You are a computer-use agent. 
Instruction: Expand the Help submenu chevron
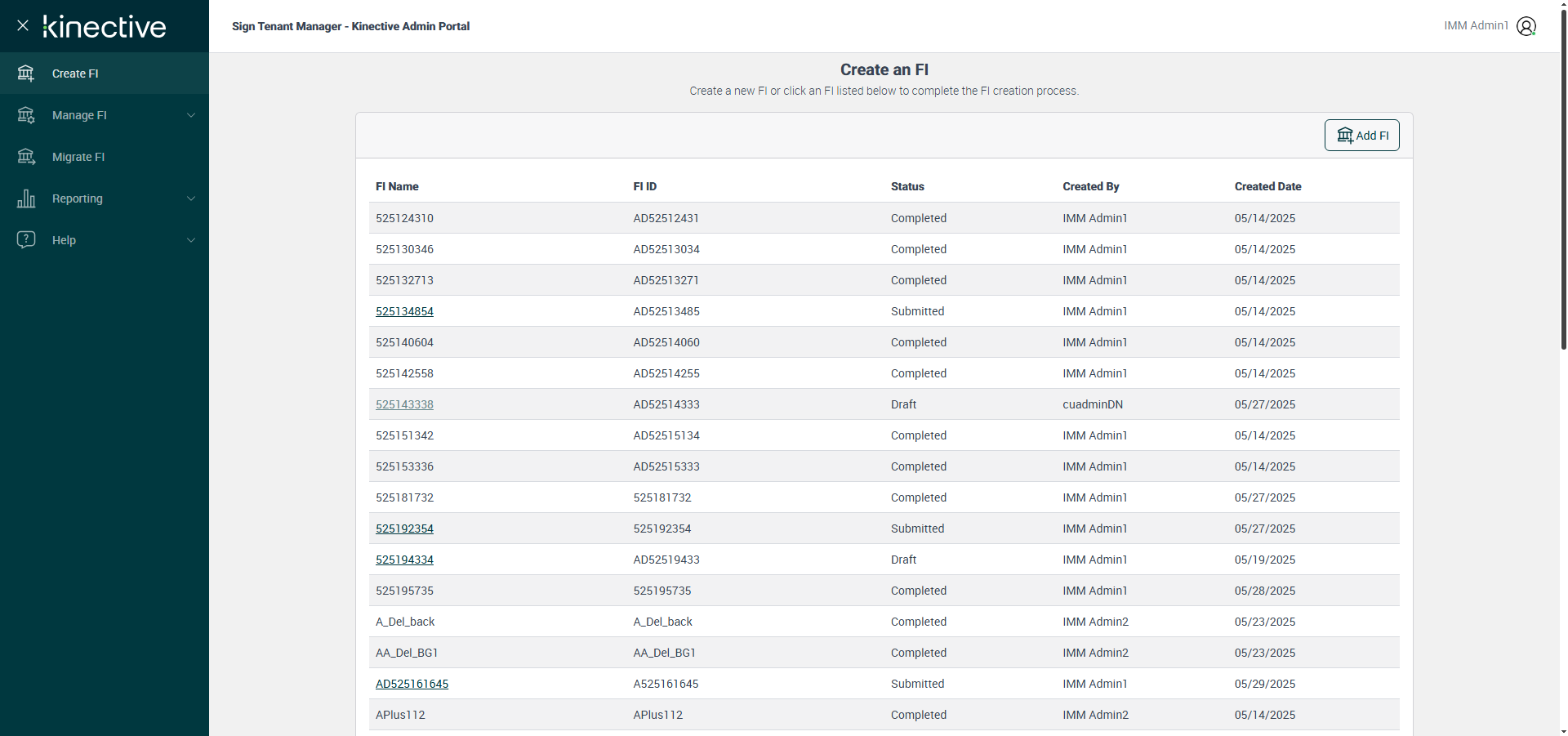click(191, 240)
